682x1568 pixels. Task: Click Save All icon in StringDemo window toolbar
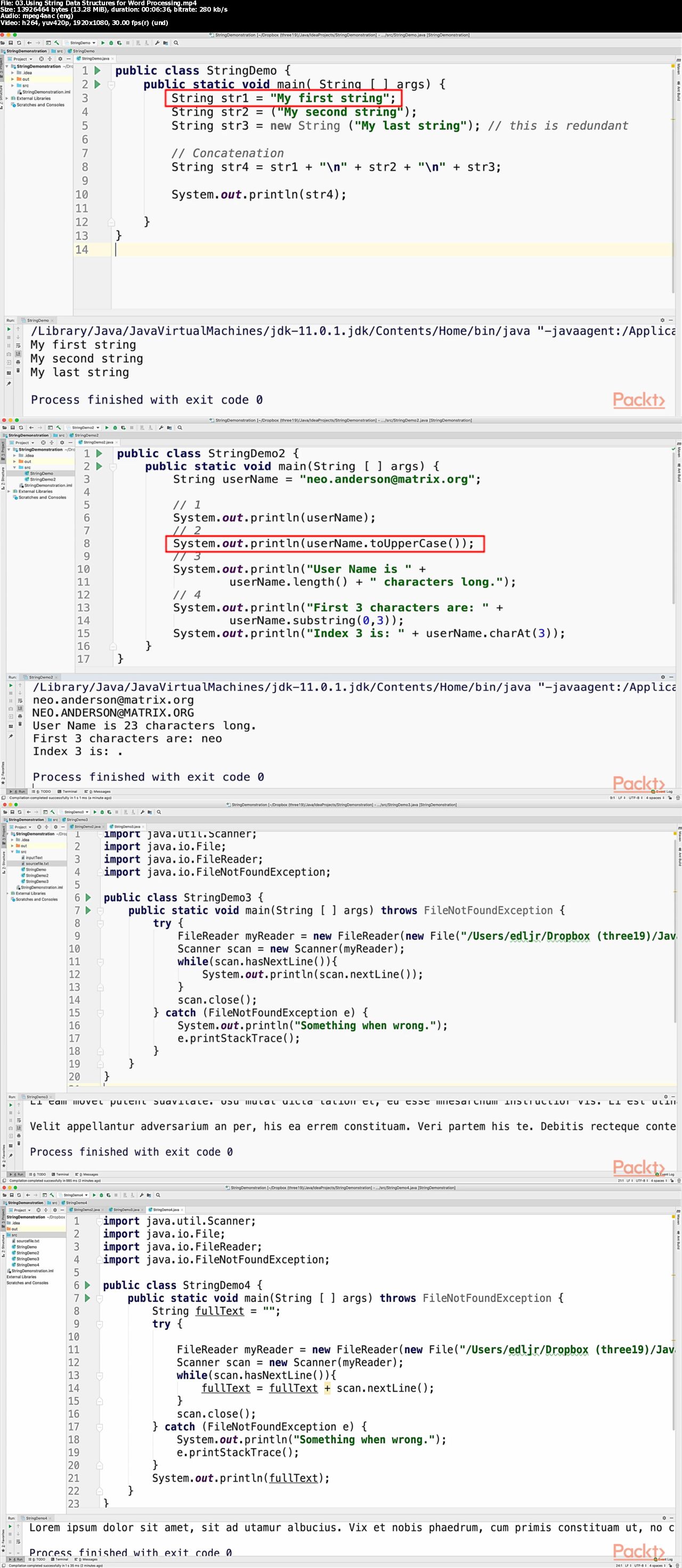pyautogui.click(x=11, y=43)
